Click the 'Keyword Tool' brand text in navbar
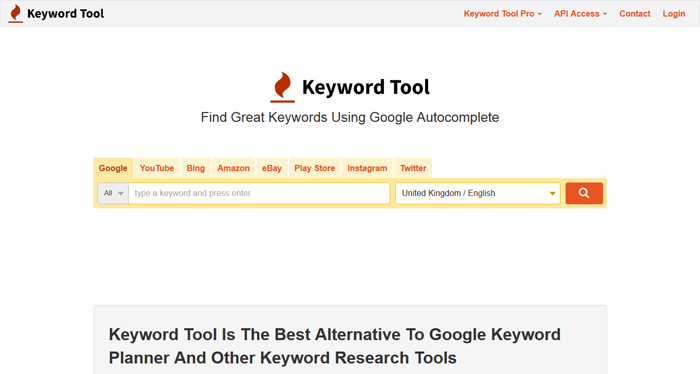700x374 pixels. pos(66,14)
